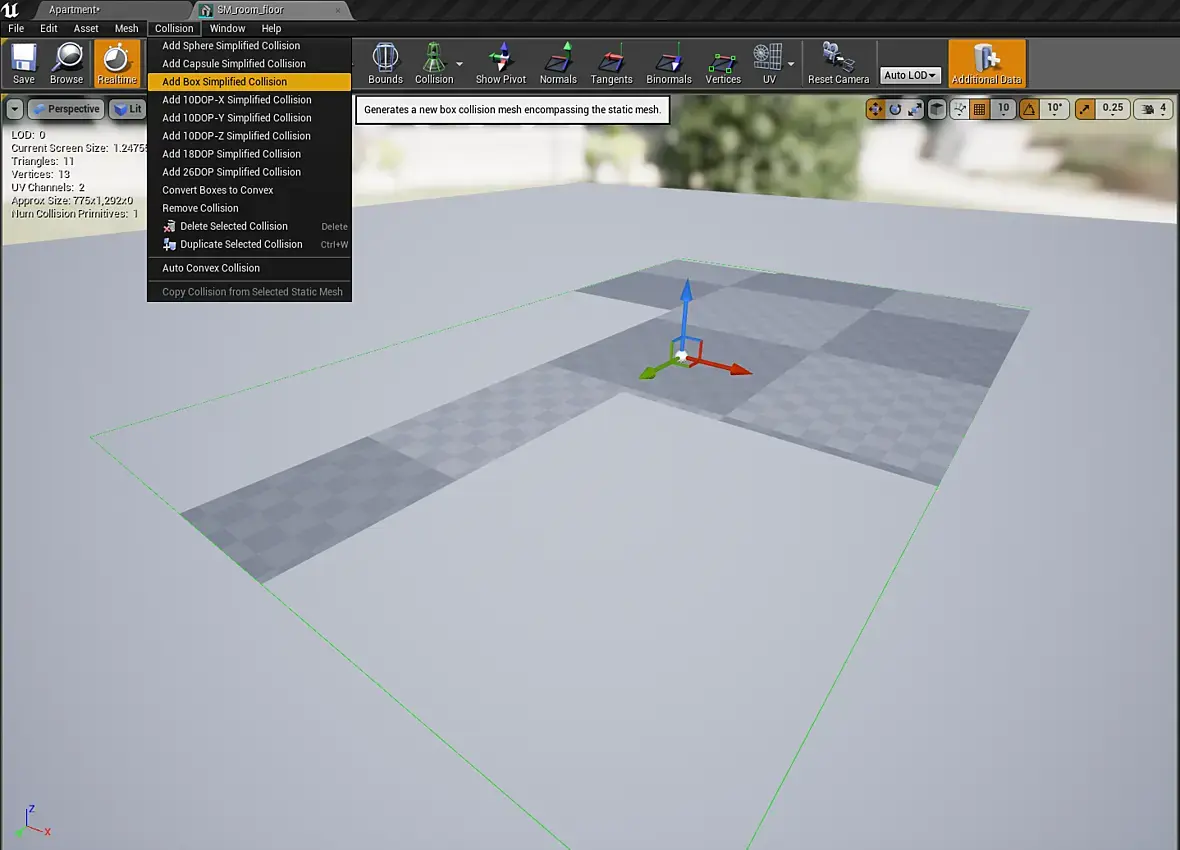The width and height of the screenshot is (1180, 850).
Task: Open the Collision toolbar dropdown arrow
Action: pos(460,64)
